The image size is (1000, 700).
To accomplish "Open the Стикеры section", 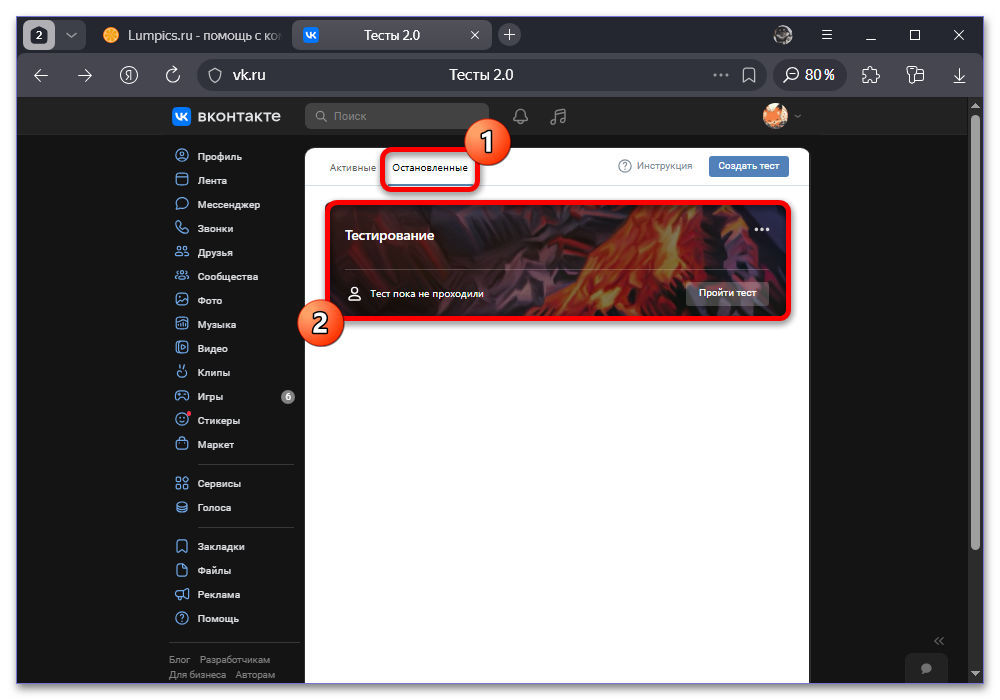I will point(207,421).
